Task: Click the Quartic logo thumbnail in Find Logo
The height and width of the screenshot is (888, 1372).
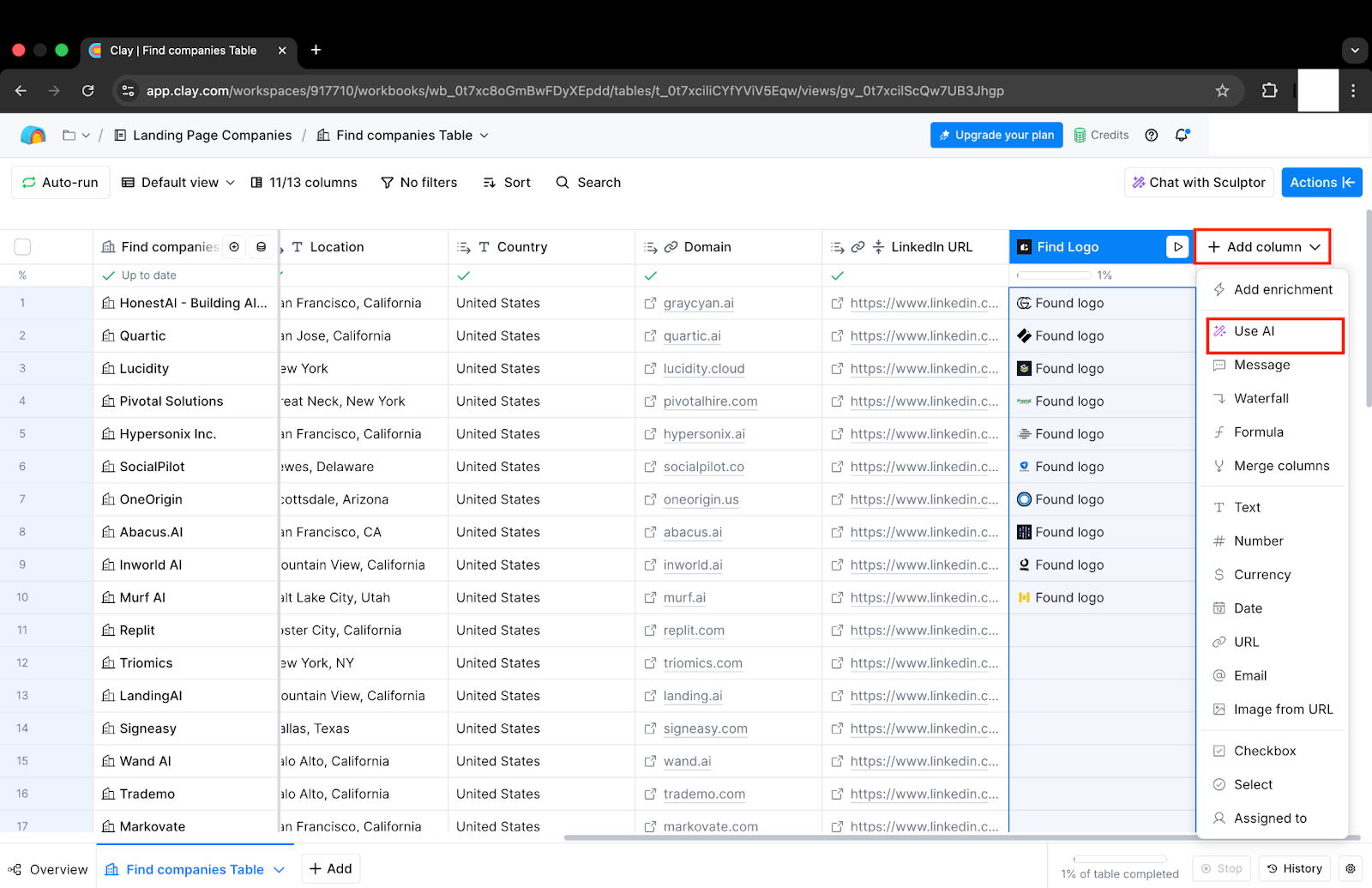Action: coord(1024,335)
